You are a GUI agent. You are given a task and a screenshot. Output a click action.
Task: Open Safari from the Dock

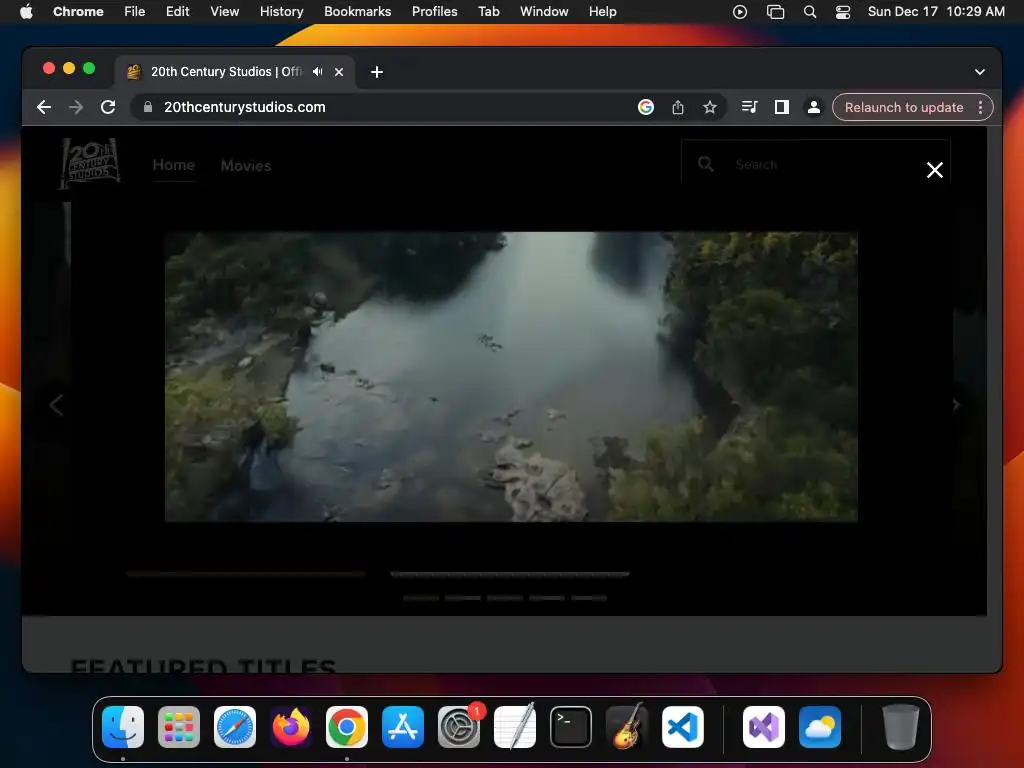coord(235,727)
